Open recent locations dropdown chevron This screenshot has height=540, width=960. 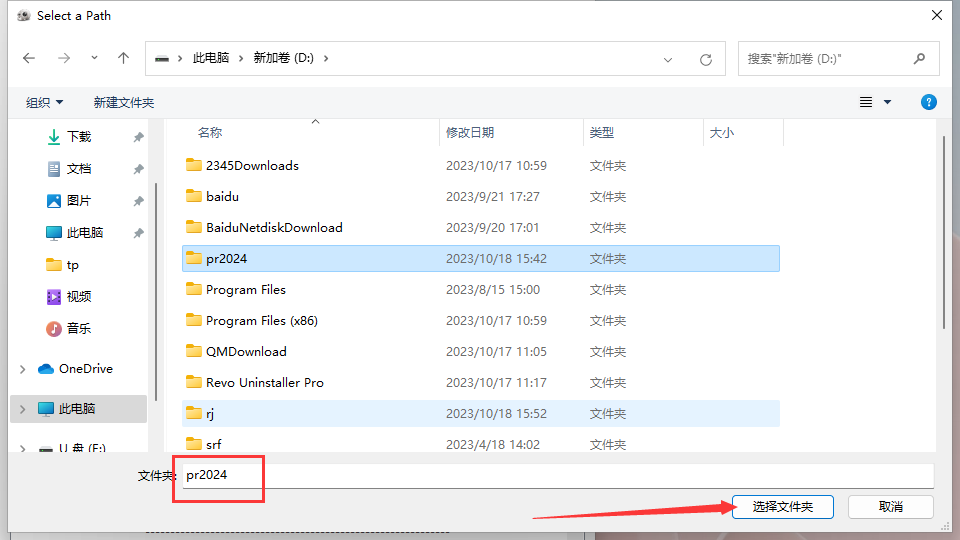(94, 58)
